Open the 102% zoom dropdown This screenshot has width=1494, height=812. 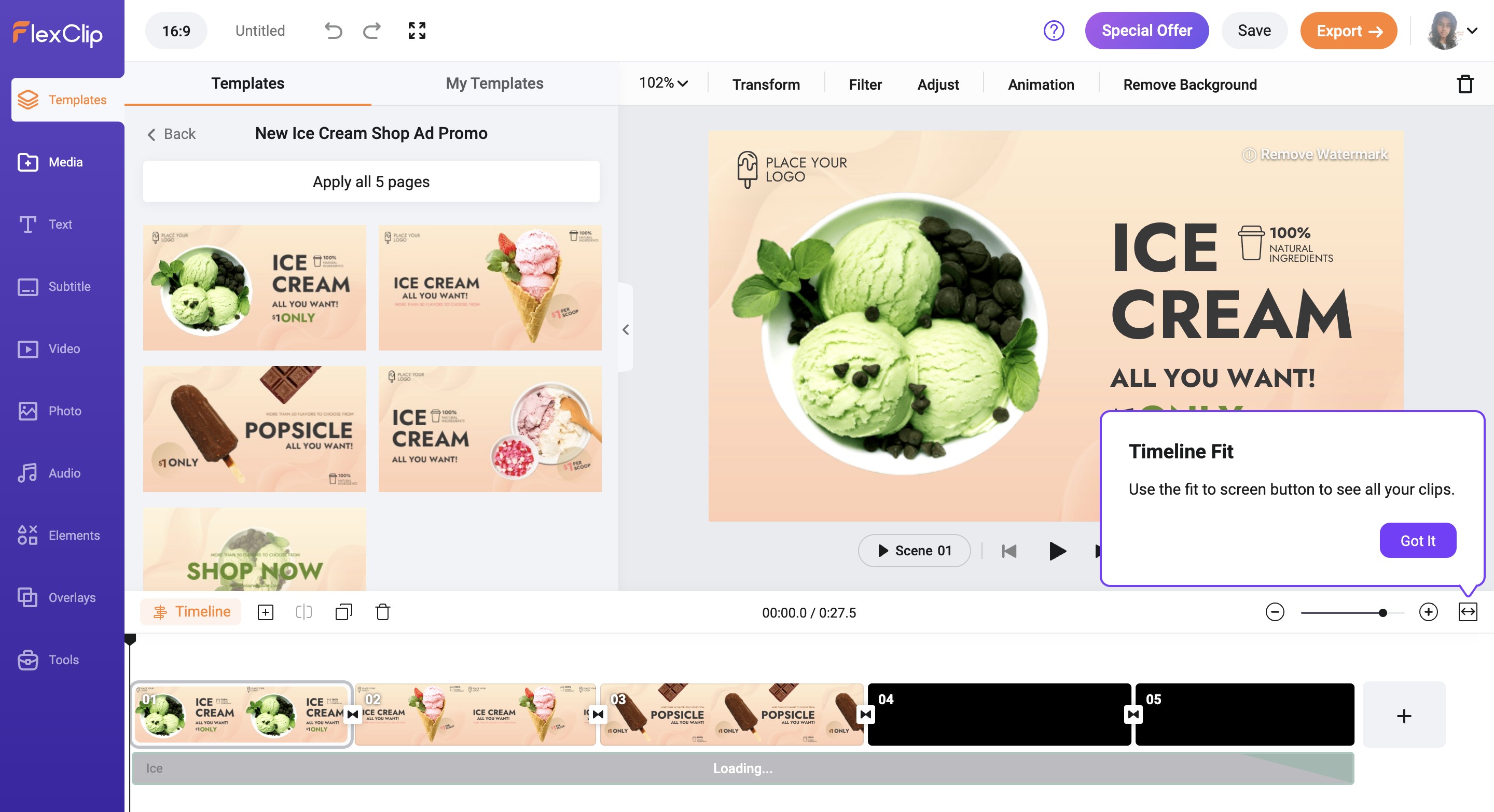tap(663, 83)
